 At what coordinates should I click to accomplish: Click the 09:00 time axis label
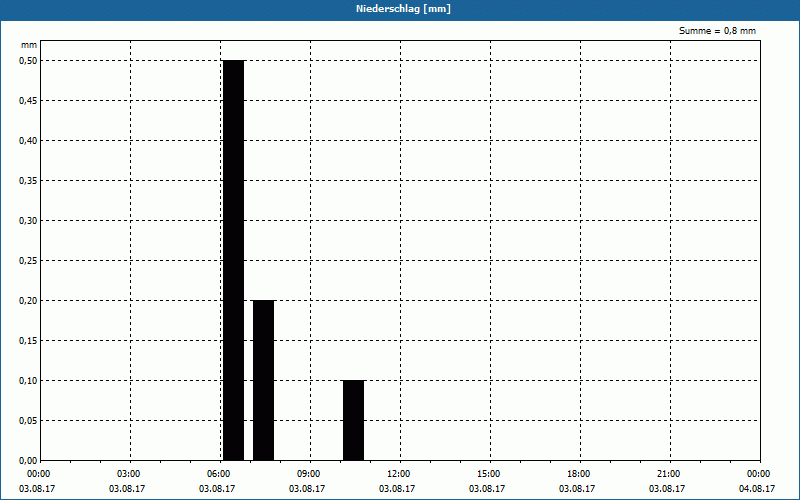pos(309,474)
